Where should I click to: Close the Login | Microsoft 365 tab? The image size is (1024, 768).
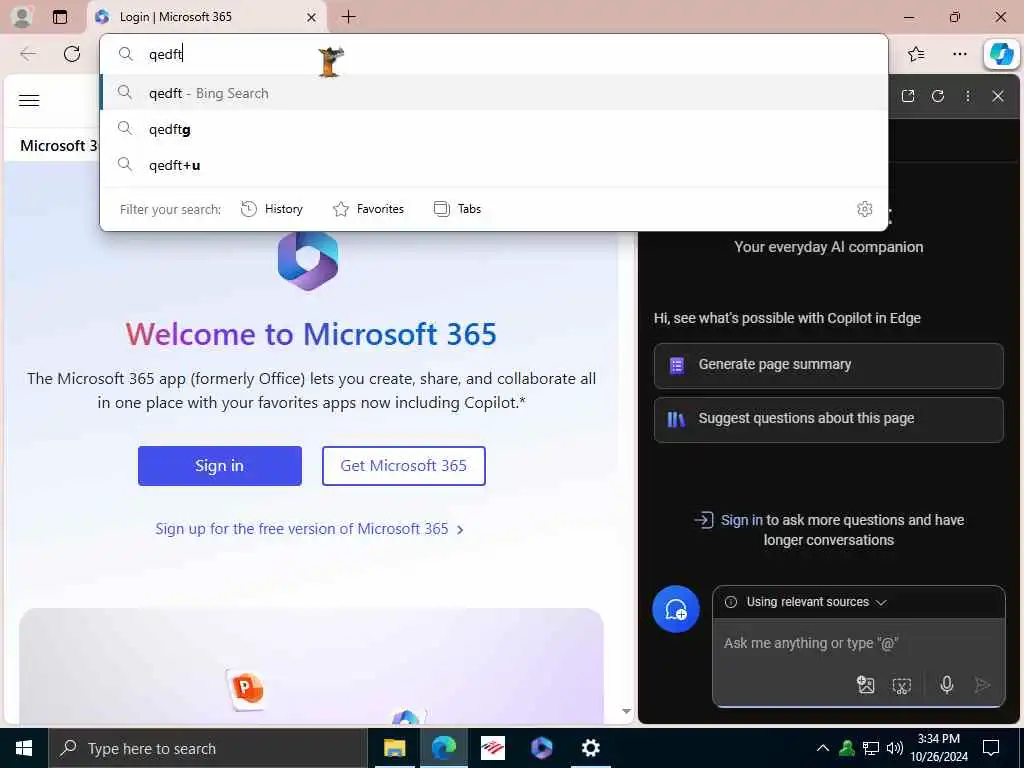pyautogui.click(x=312, y=18)
